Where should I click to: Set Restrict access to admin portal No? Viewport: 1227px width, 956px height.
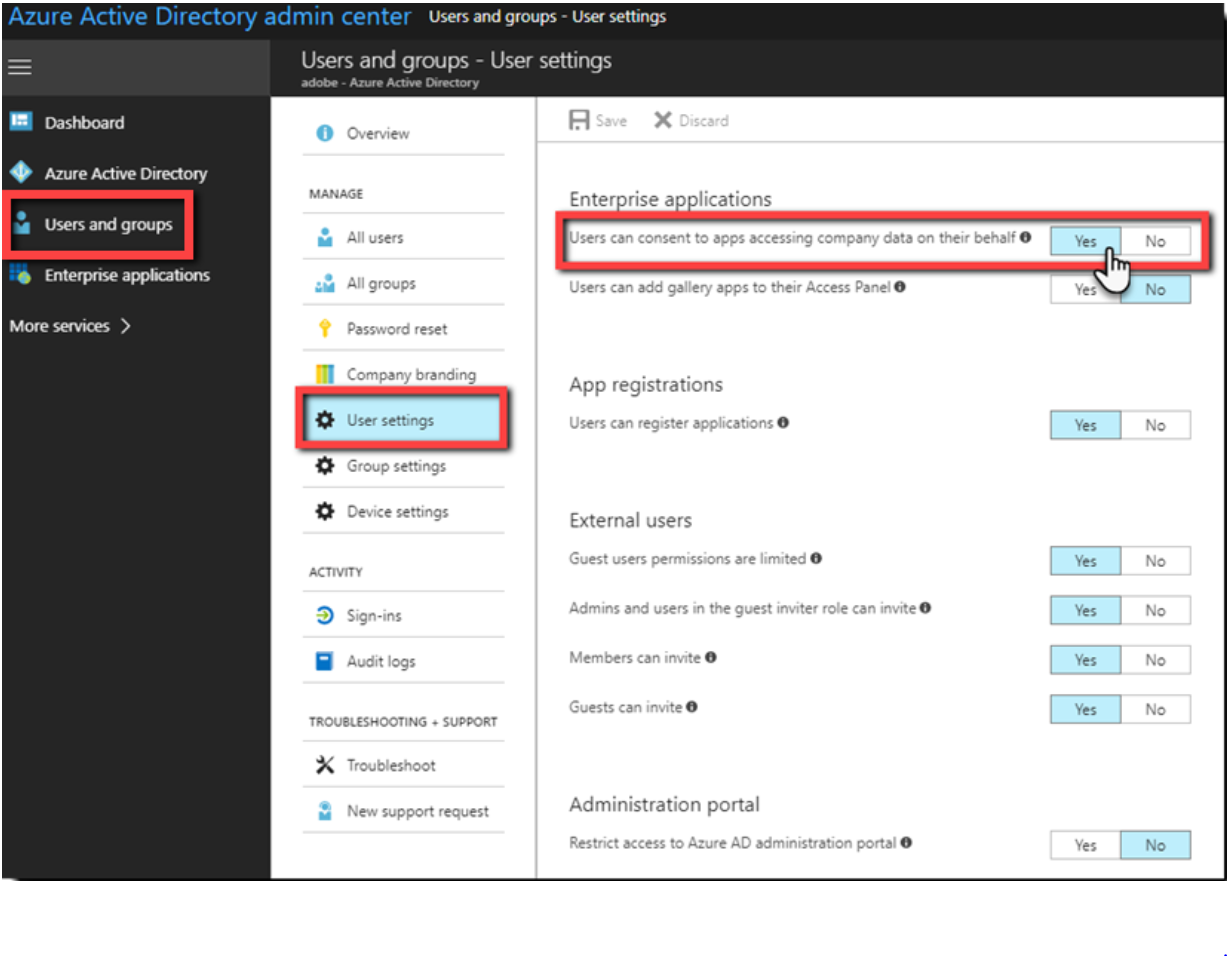tap(1156, 845)
